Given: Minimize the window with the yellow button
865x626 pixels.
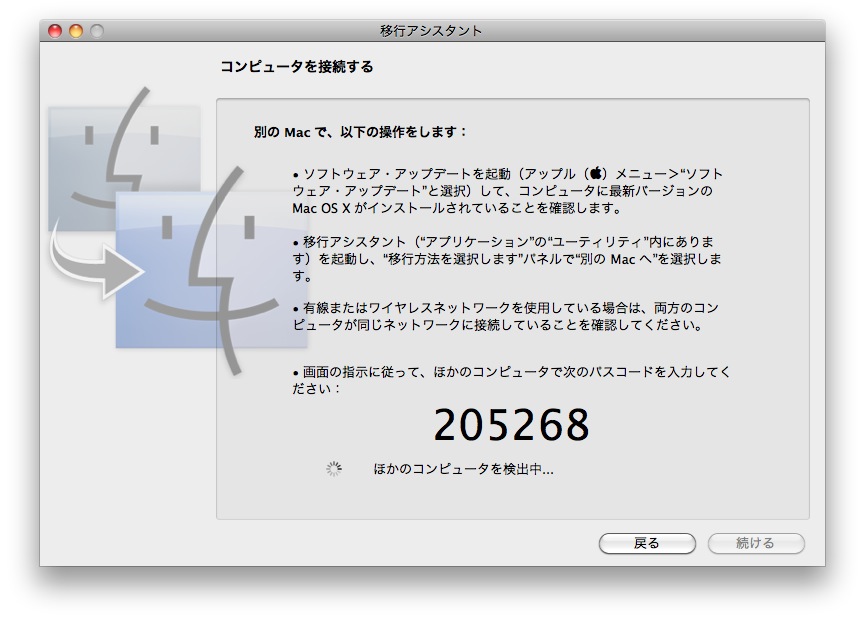Looking at the screenshot, I should click(x=76, y=31).
